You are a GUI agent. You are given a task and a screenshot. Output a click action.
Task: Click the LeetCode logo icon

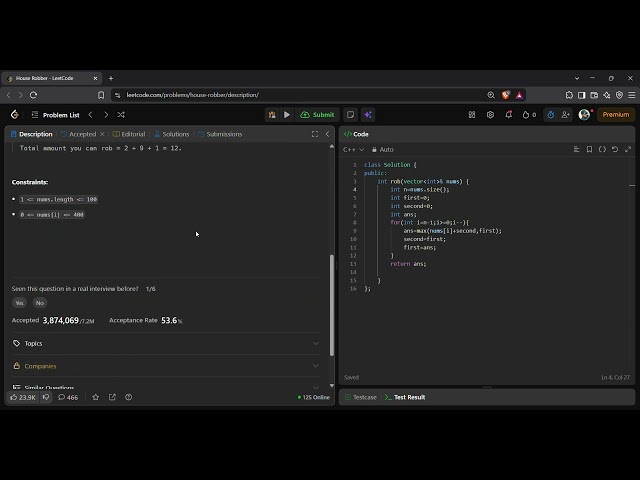[15, 115]
